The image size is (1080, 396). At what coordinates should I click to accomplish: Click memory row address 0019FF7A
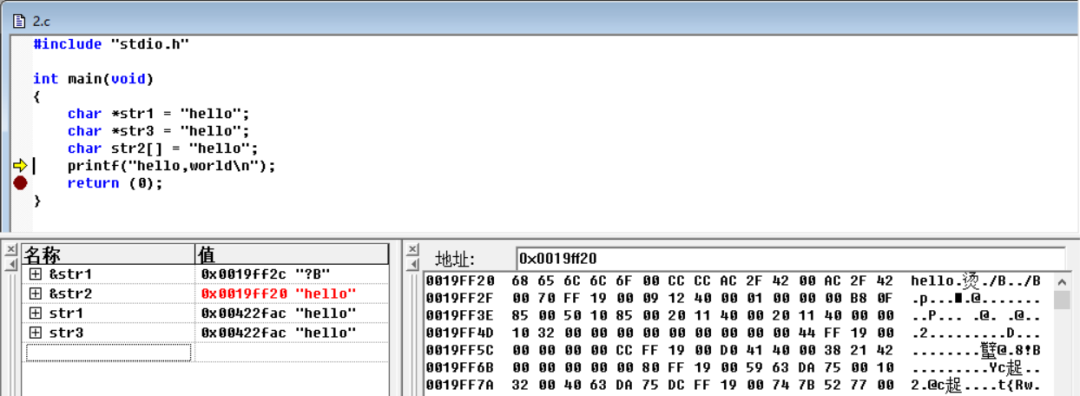click(x=460, y=386)
